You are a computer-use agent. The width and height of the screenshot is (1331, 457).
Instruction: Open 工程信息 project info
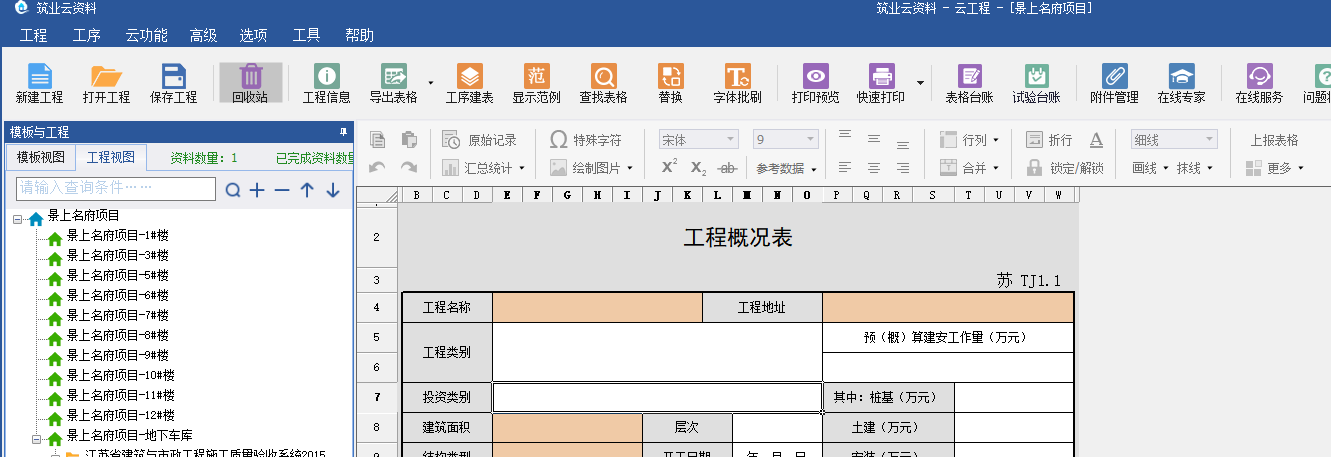[x=327, y=84]
